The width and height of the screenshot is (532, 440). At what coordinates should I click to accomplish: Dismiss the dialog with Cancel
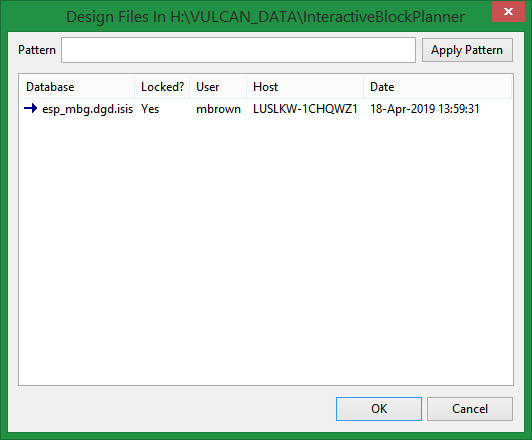(470, 409)
